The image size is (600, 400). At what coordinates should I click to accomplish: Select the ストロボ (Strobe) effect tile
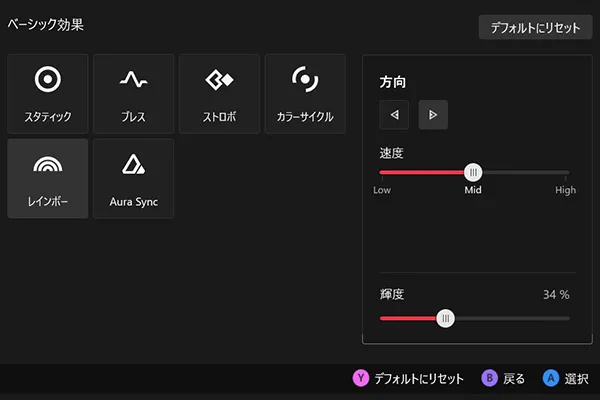tap(219, 94)
